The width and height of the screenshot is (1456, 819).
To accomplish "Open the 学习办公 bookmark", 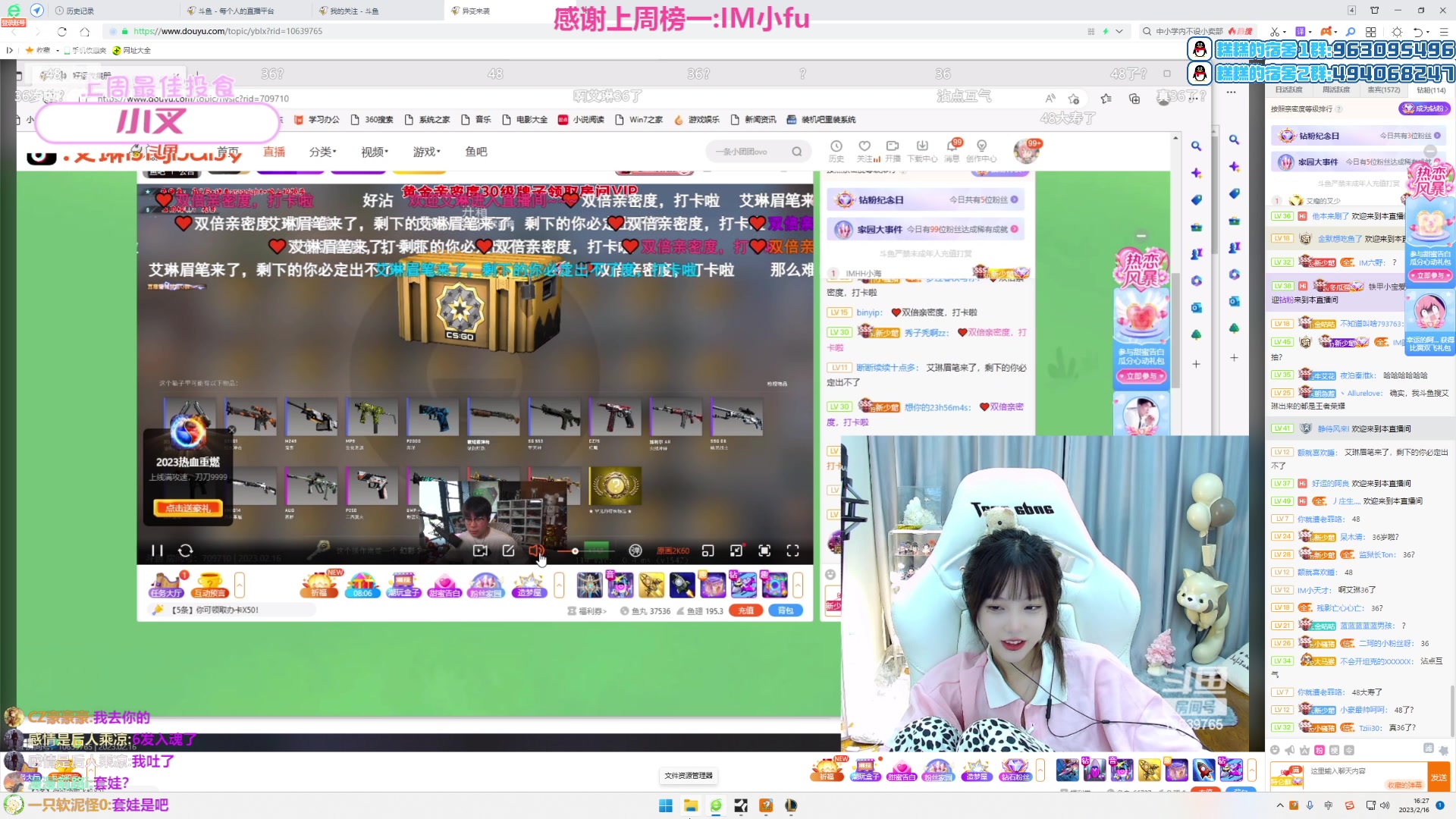I will [317, 120].
